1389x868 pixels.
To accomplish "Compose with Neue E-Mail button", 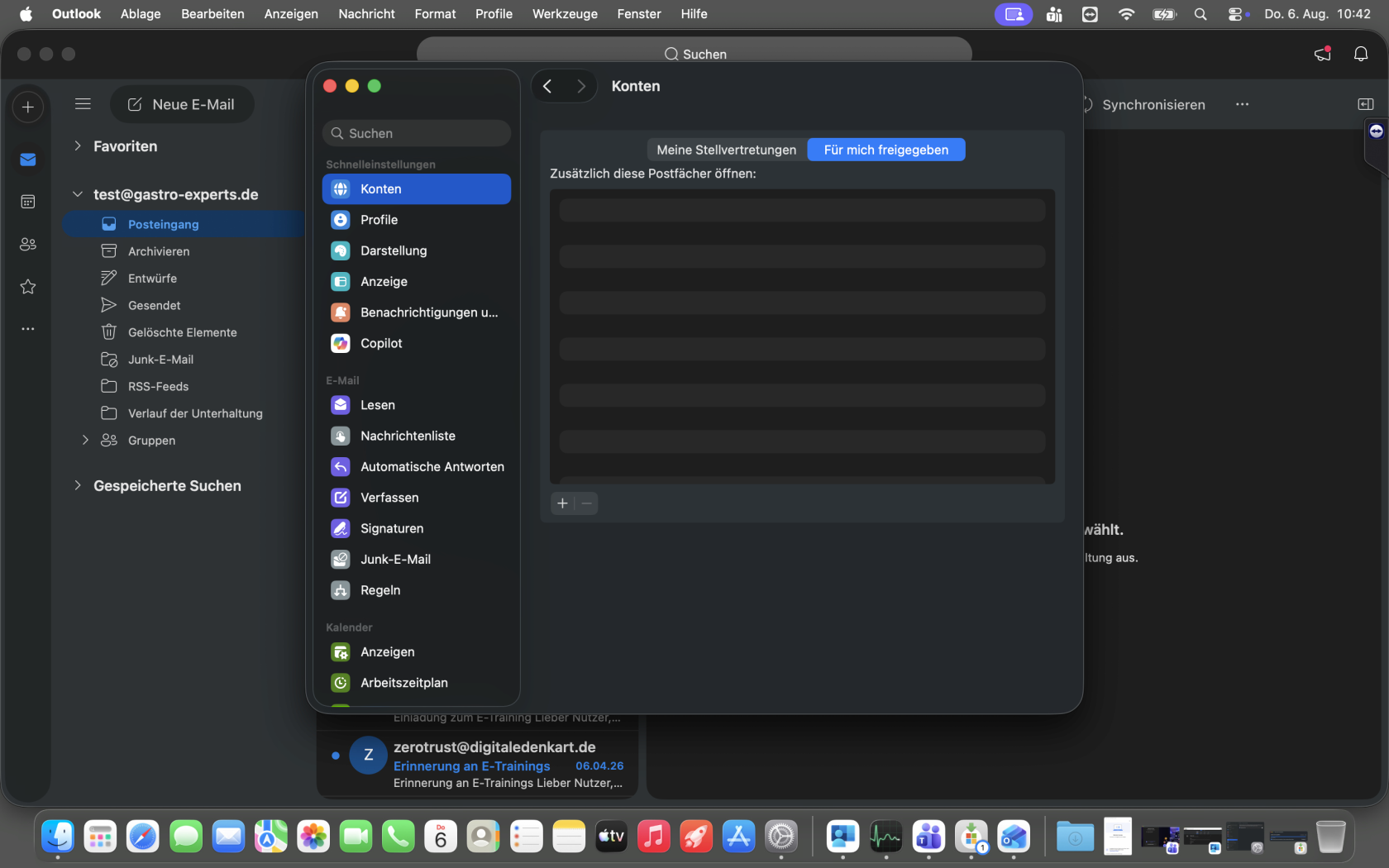I will [182, 104].
